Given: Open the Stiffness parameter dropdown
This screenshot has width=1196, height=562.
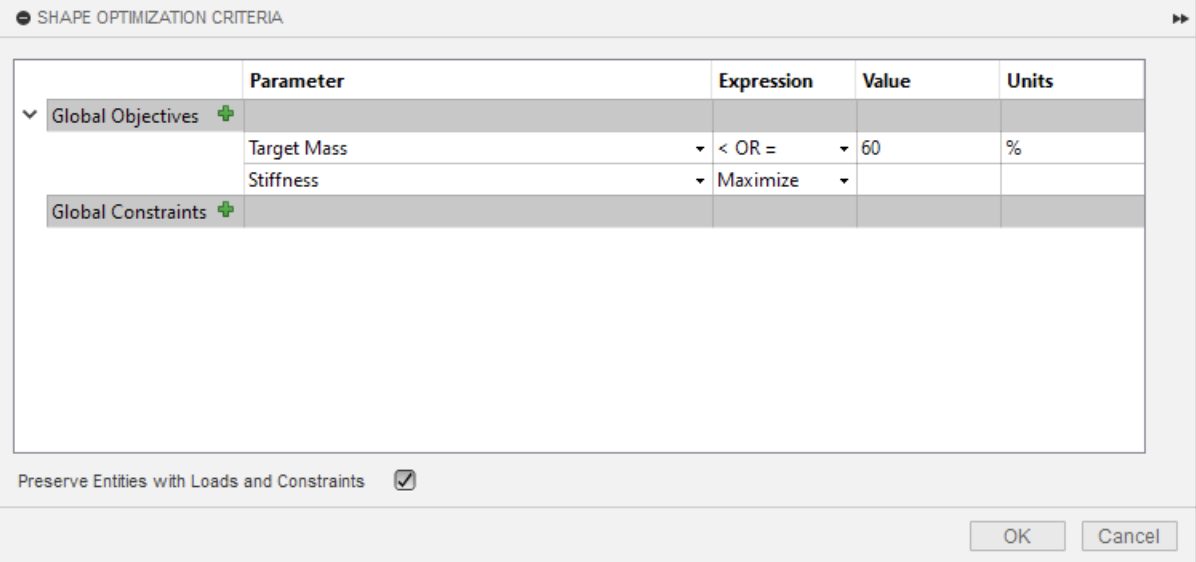Looking at the screenshot, I should [x=700, y=181].
